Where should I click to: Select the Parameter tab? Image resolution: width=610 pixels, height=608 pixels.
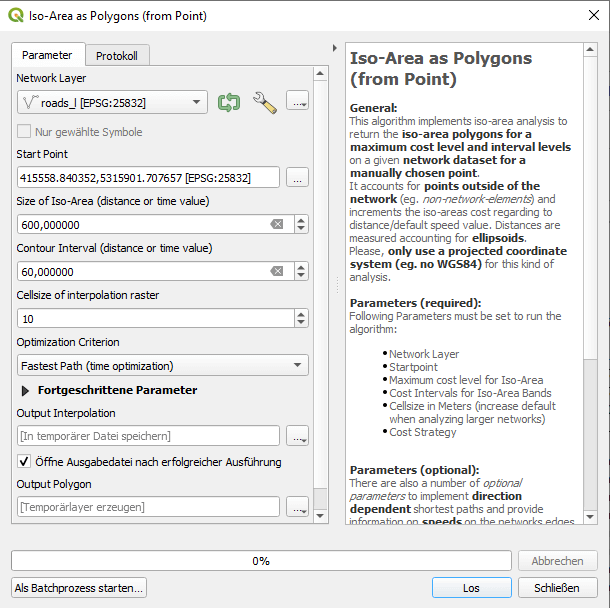[x=48, y=56]
